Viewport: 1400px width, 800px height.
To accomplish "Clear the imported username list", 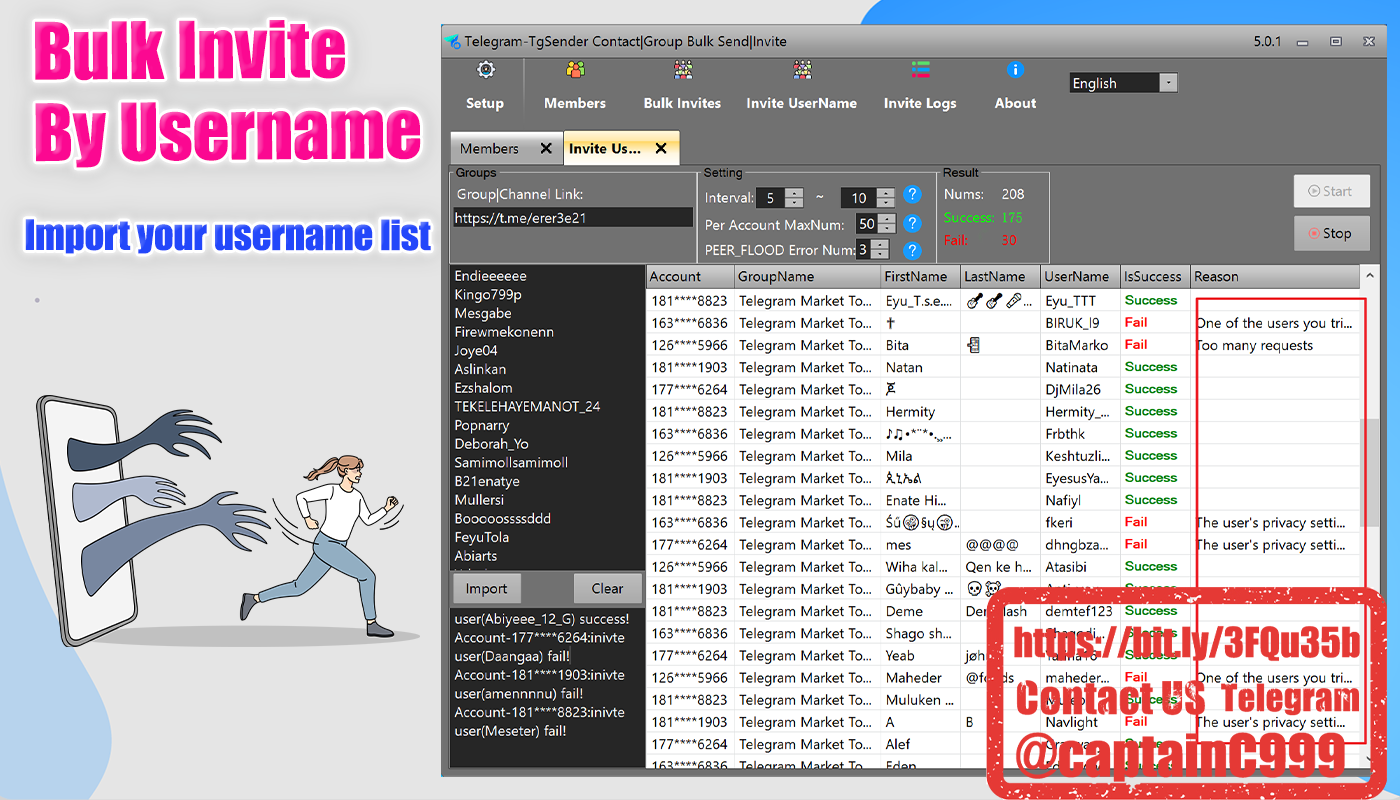I will point(607,588).
